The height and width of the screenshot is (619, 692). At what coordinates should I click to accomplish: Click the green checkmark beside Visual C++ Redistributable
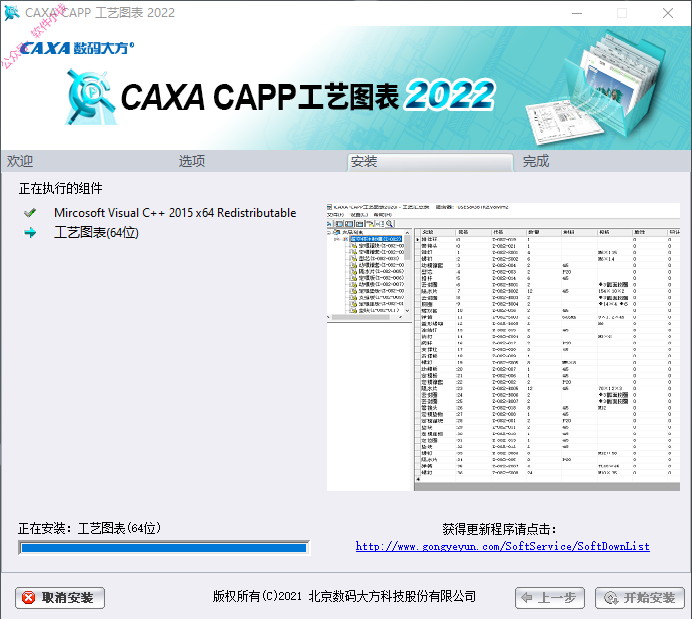point(30,213)
